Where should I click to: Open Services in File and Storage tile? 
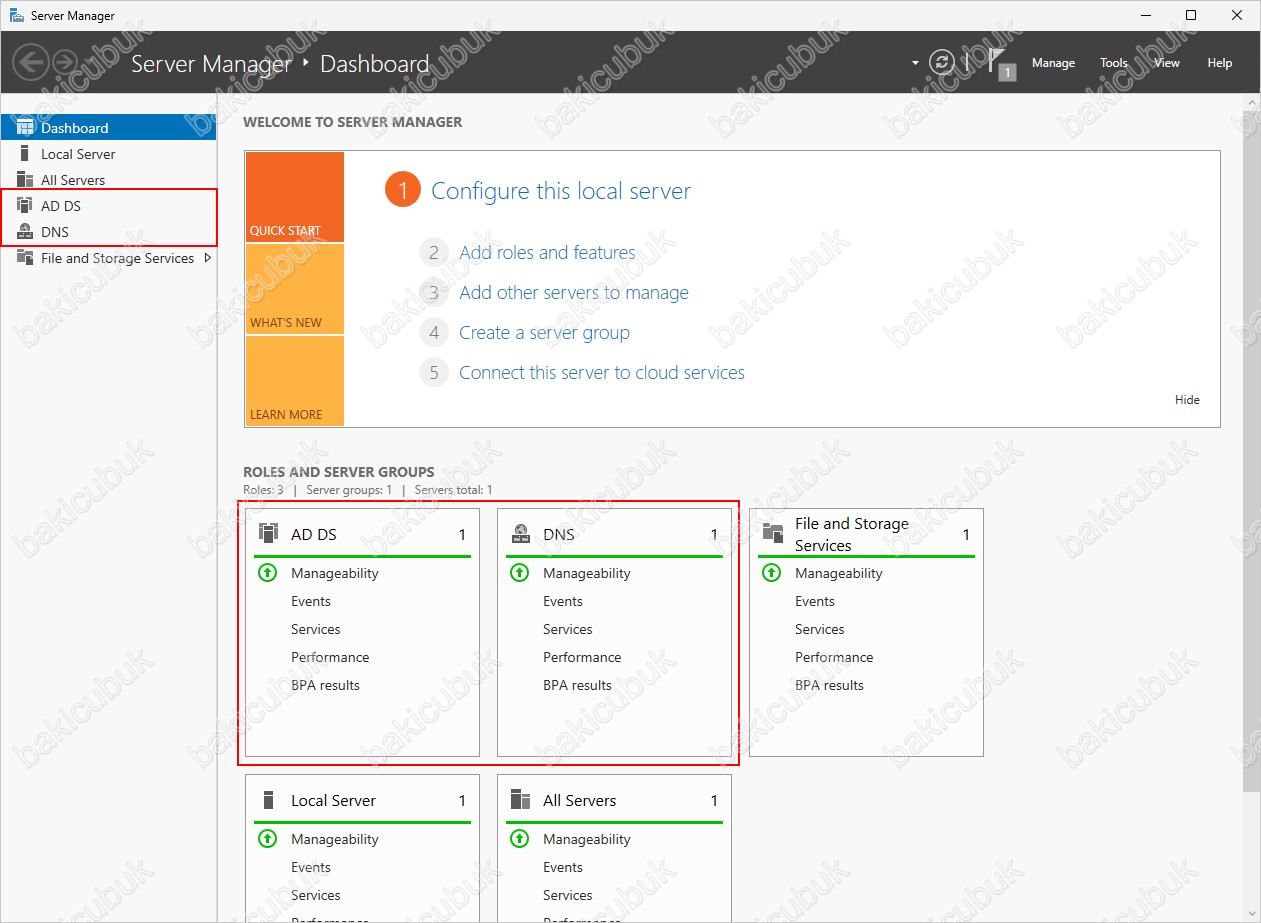click(820, 629)
